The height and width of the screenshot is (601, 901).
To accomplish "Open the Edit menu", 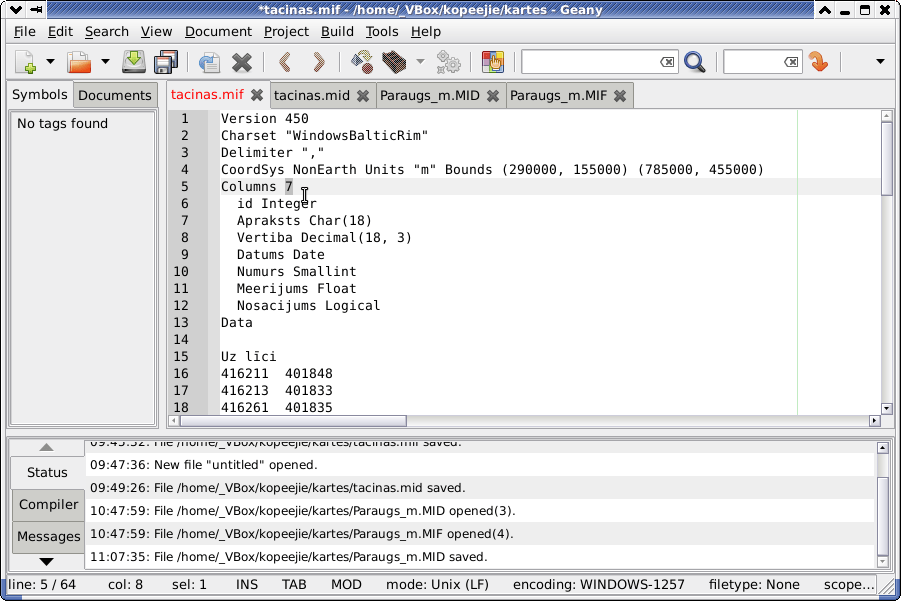I will tap(60, 32).
